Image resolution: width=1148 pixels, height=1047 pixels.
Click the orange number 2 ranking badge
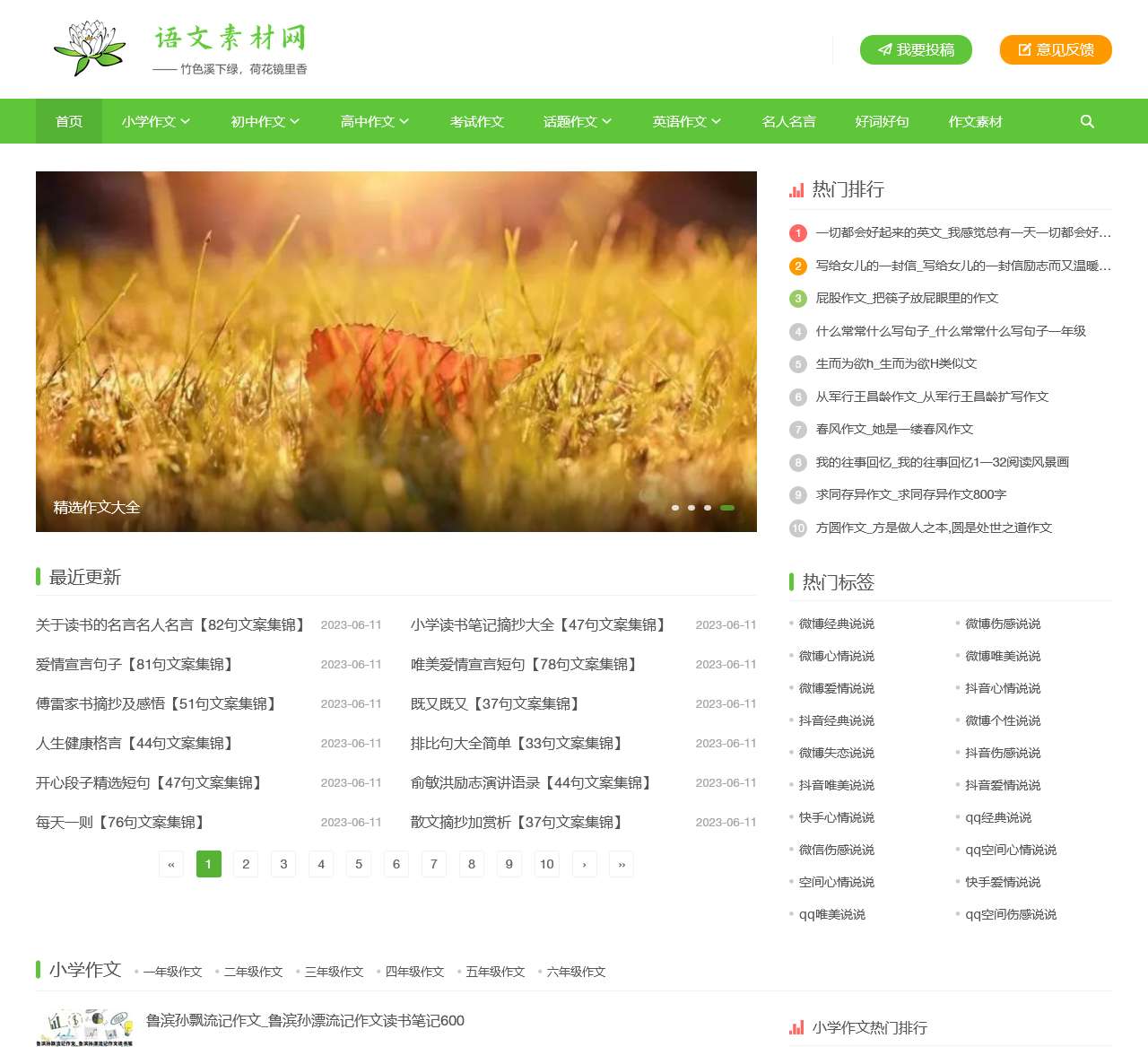[798, 266]
